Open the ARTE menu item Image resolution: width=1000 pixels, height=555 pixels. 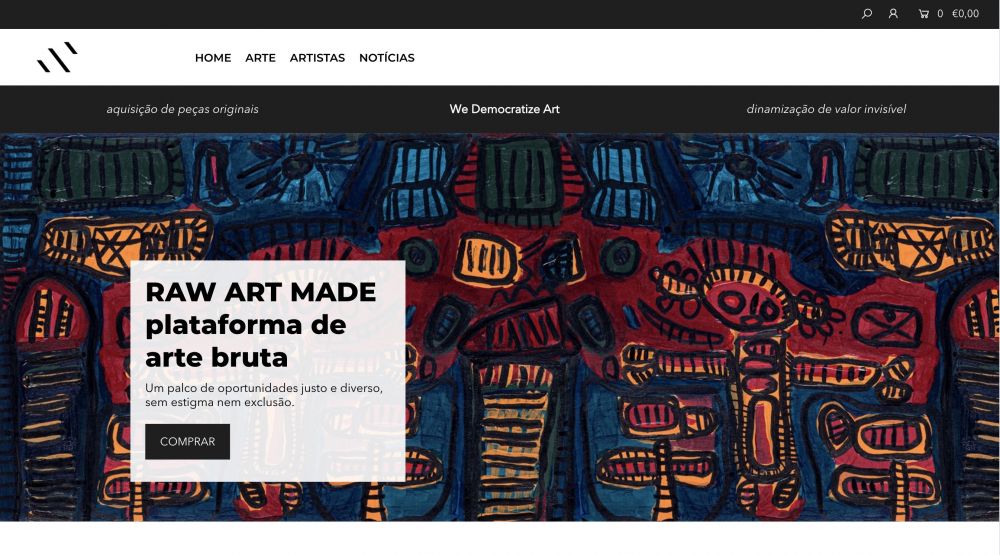pyautogui.click(x=260, y=57)
